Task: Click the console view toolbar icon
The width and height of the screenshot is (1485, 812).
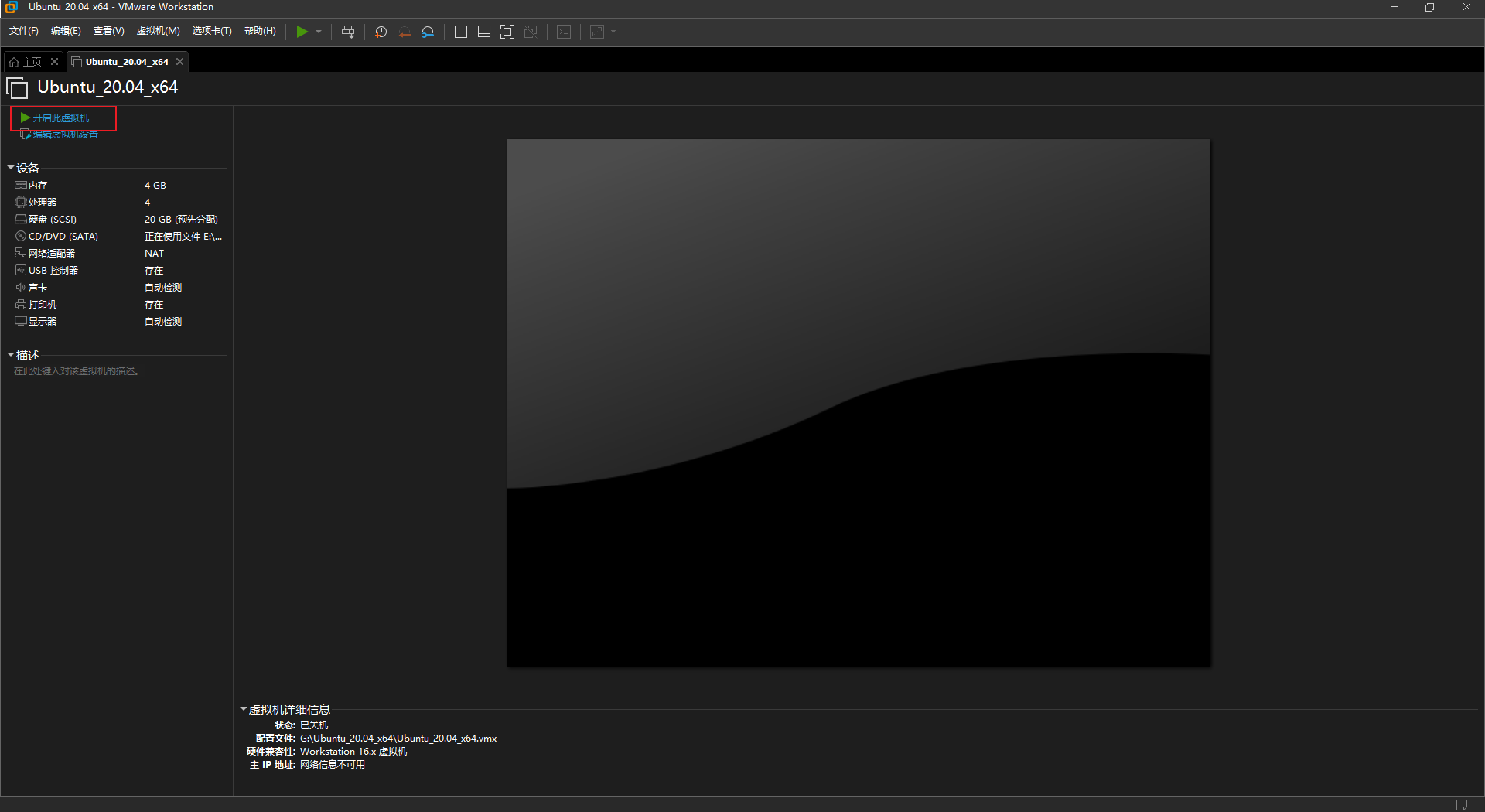Action: coord(565,32)
